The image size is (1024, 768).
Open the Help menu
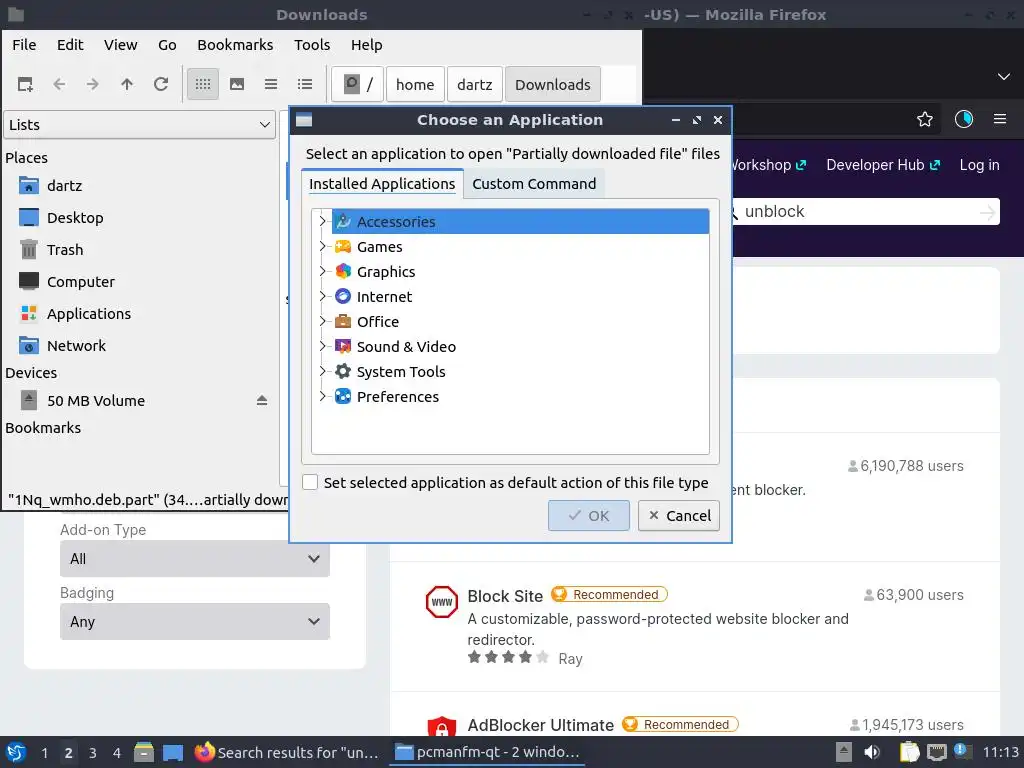pos(366,44)
